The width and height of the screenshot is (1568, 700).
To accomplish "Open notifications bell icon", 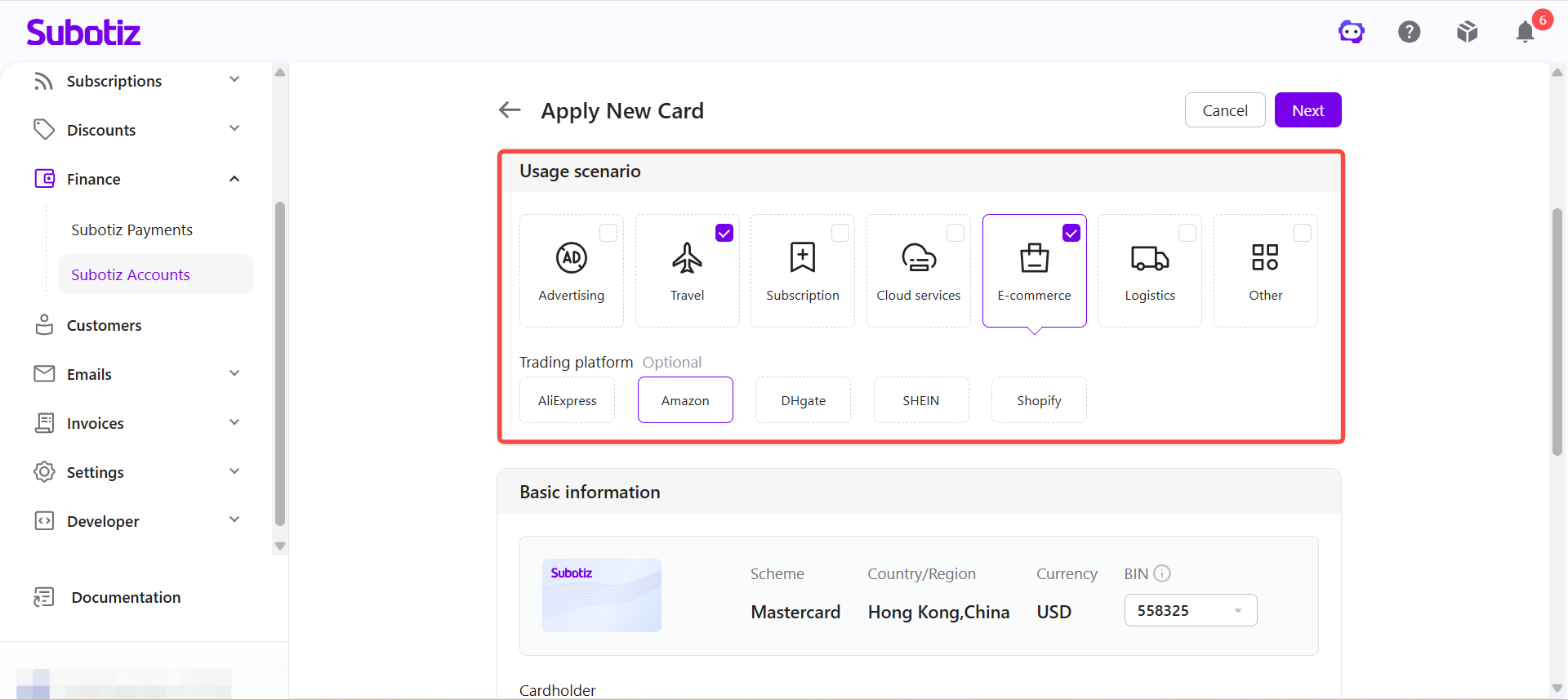I will (1525, 32).
